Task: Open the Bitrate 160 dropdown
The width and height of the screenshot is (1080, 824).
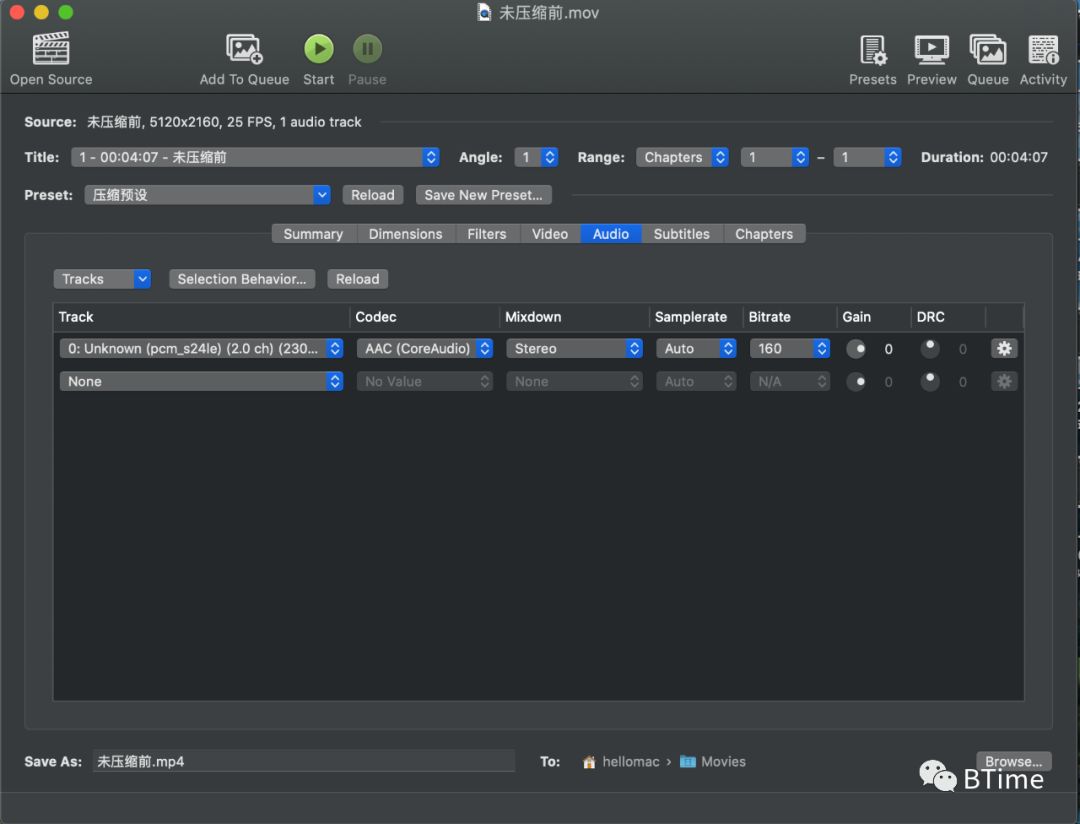Action: 790,349
